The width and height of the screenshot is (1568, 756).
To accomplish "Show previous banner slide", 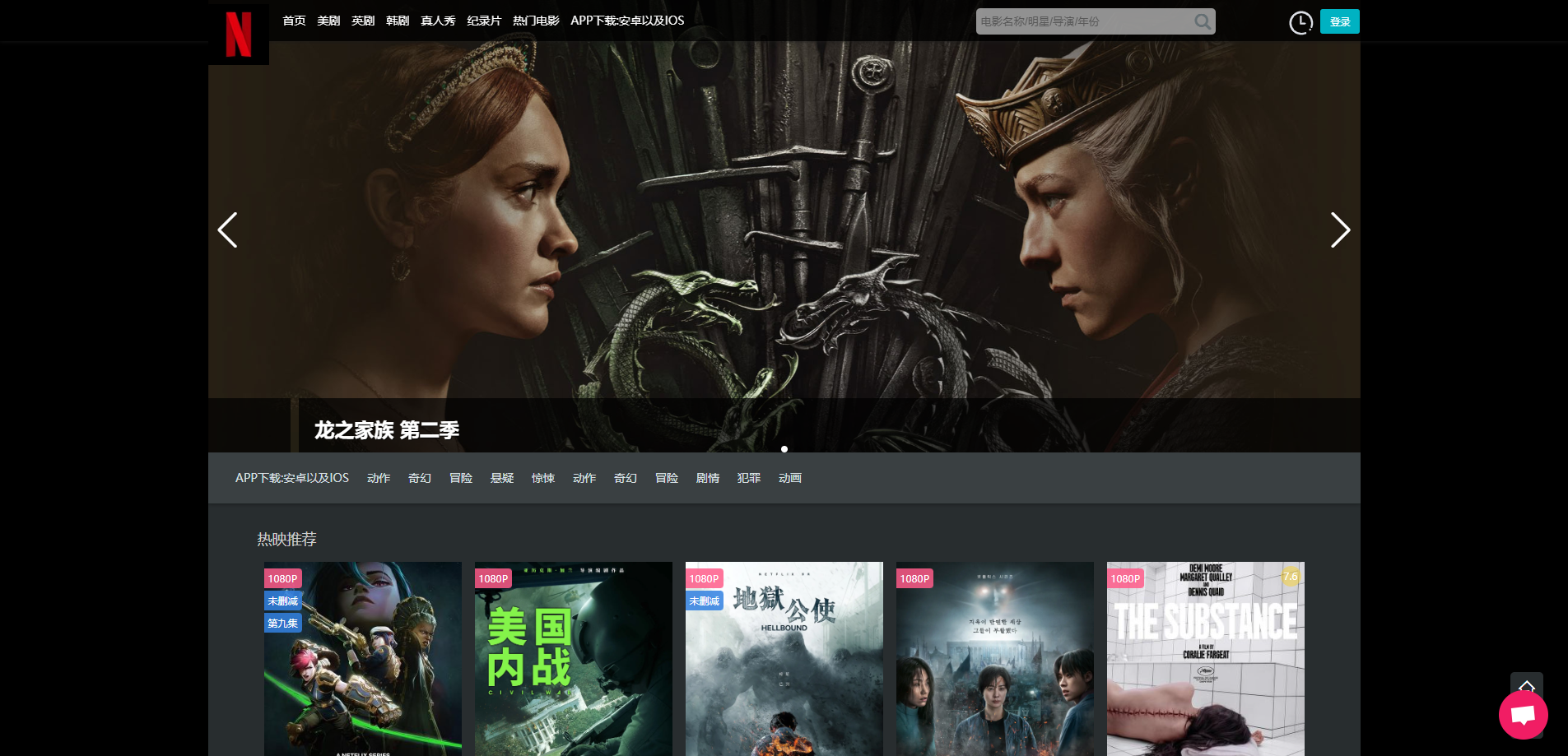I will click(228, 230).
